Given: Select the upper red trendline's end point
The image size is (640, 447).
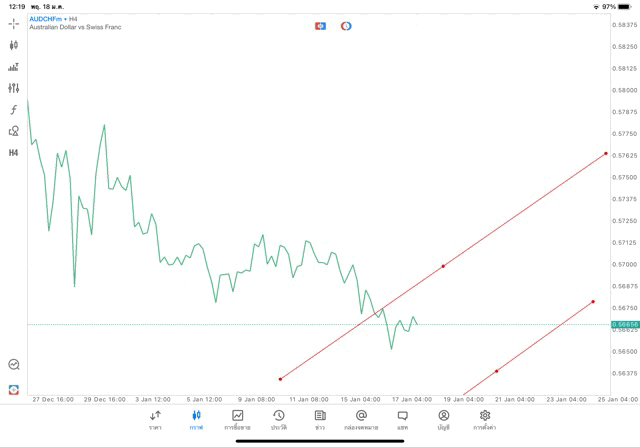Looking at the screenshot, I should 606,154.
